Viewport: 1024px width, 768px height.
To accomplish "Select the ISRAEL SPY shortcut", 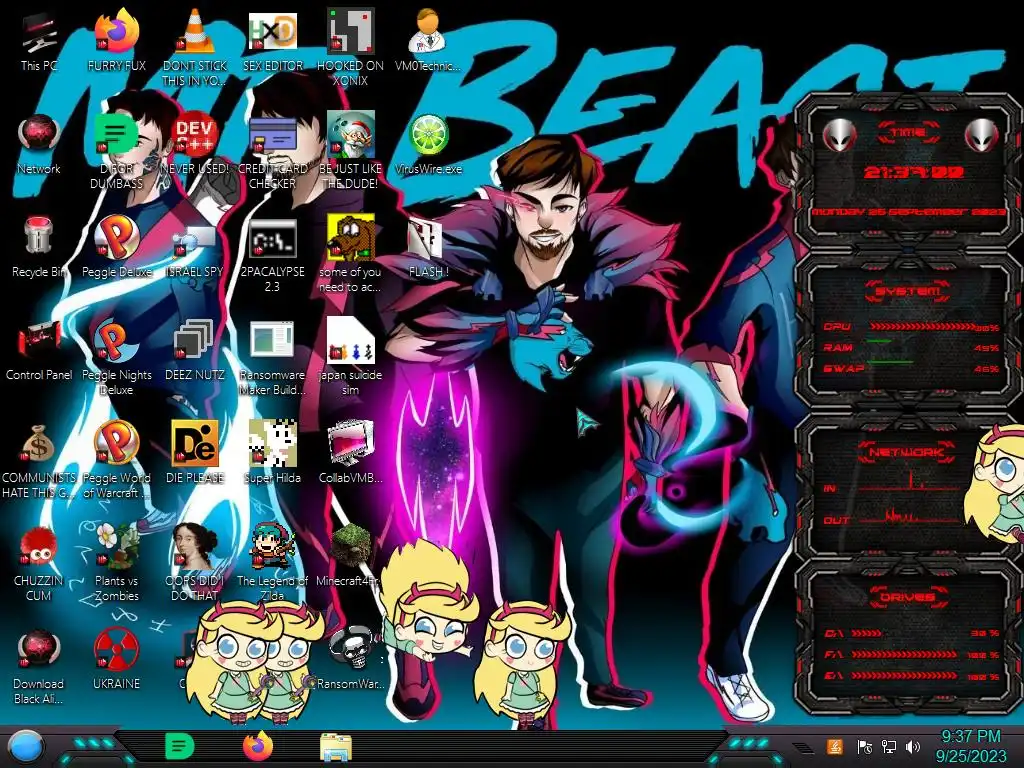I will click(195, 240).
